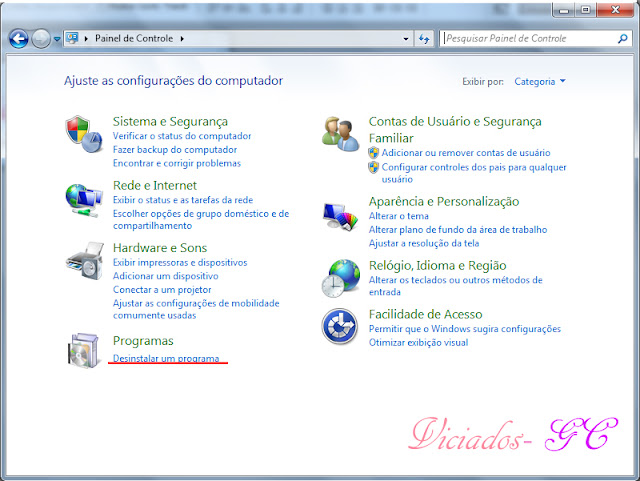The width and height of the screenshot is (640, 481).
Task: Click the shield icon beside Adicionar ou remover contas
Action: pos(373,153)
